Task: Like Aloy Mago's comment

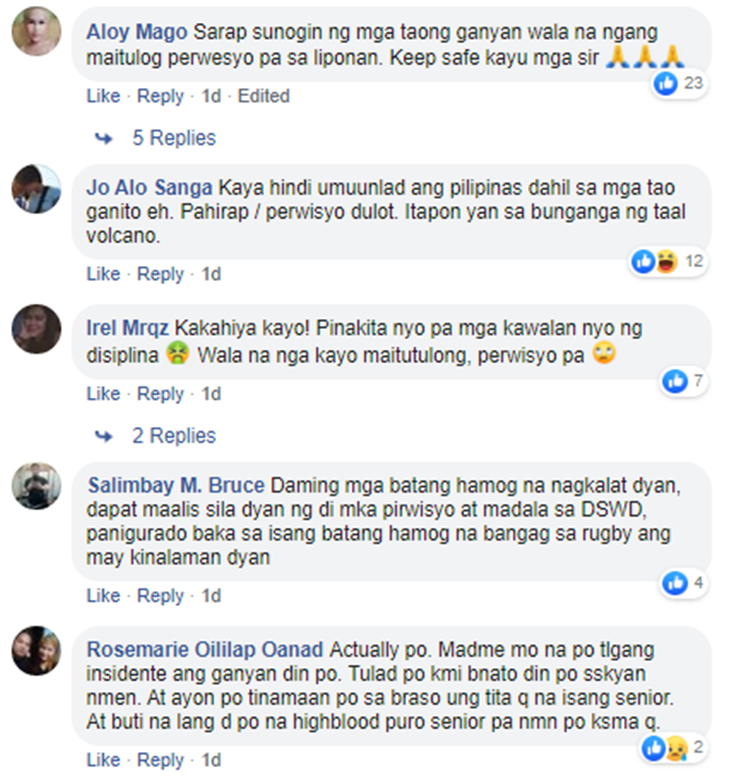Action: click(x=103, y=96)
